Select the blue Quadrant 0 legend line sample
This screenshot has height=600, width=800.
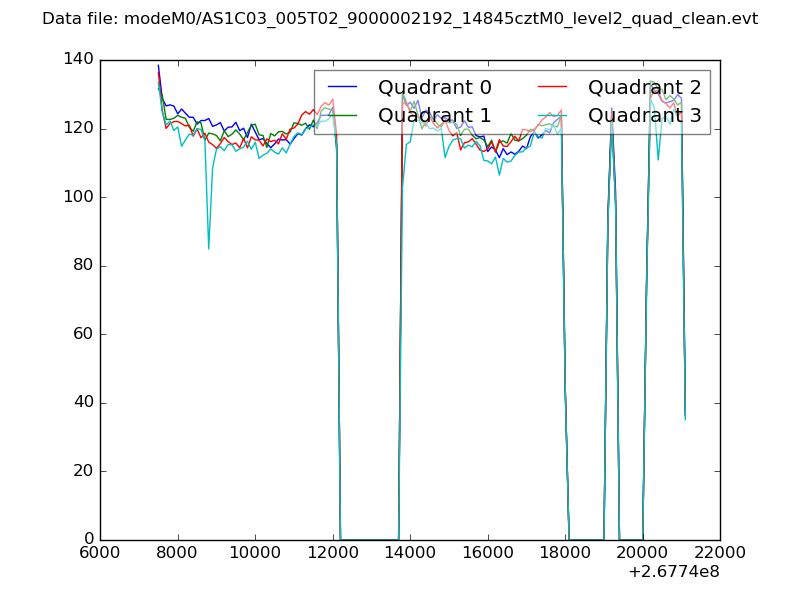click(x=342, y=88)
